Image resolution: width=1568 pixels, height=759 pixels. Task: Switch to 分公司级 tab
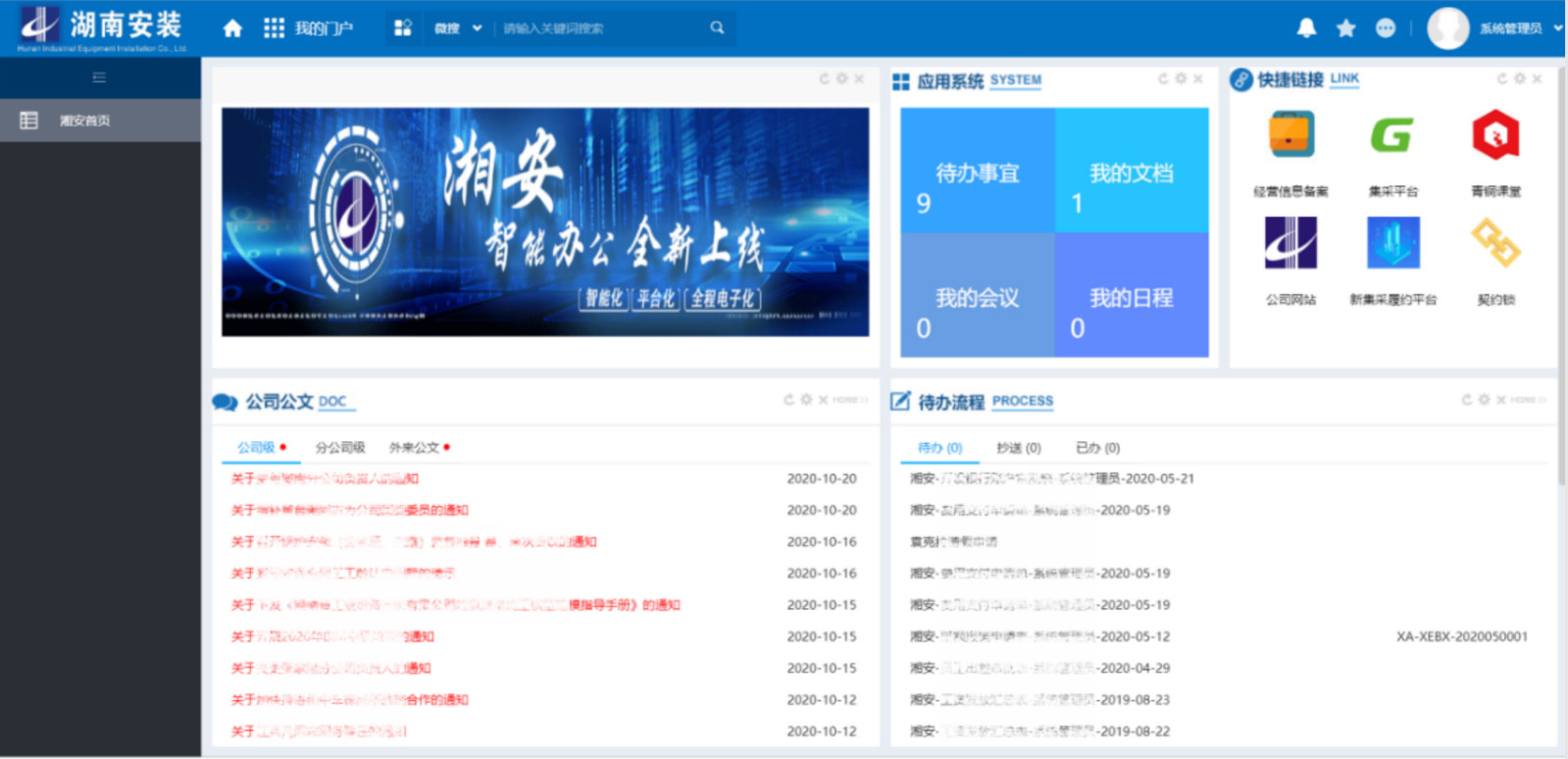[x=339, y=447]
